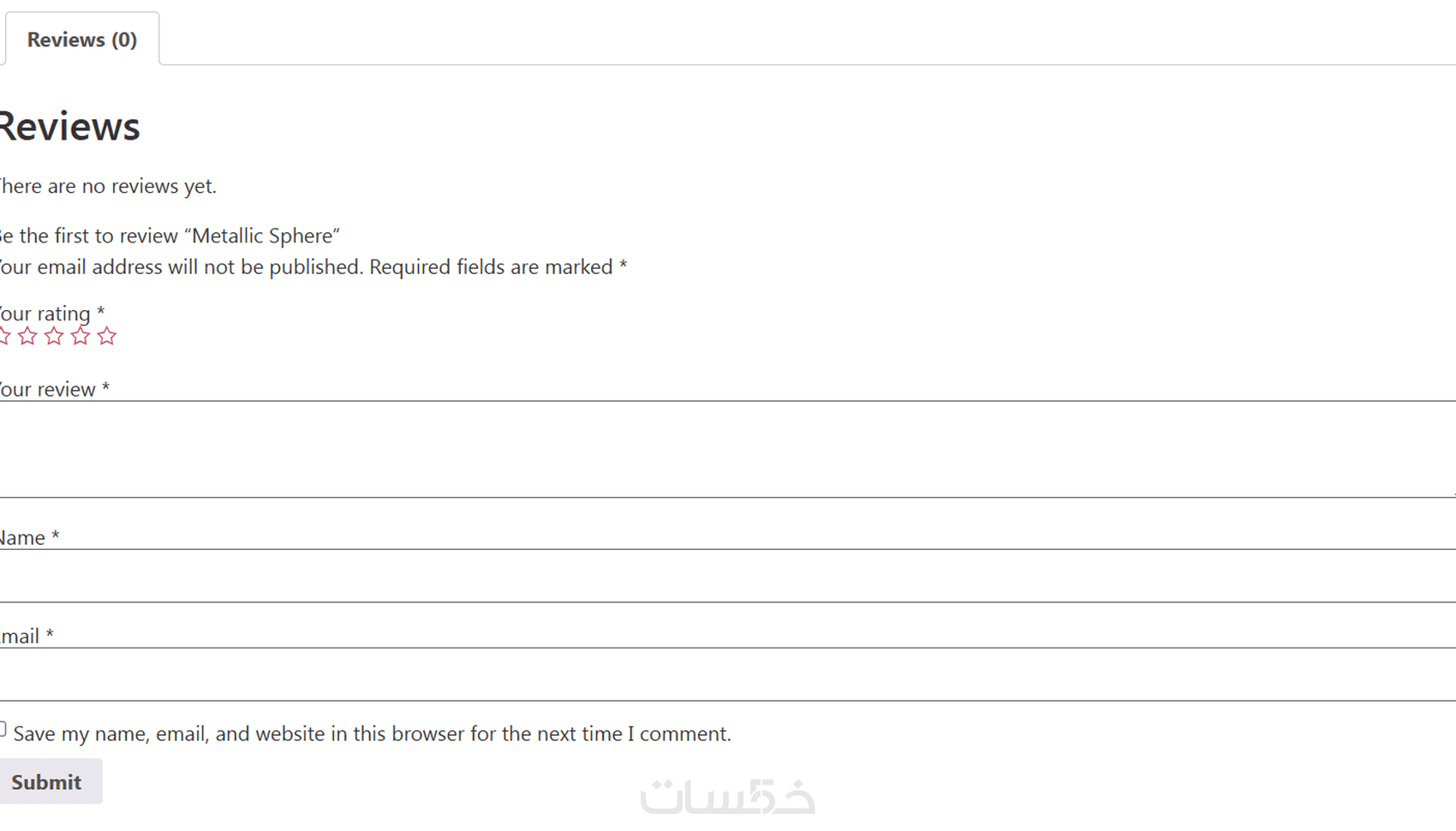Click the large Reviews heading
Screen dimensions: 1456x831
[69, 127]
